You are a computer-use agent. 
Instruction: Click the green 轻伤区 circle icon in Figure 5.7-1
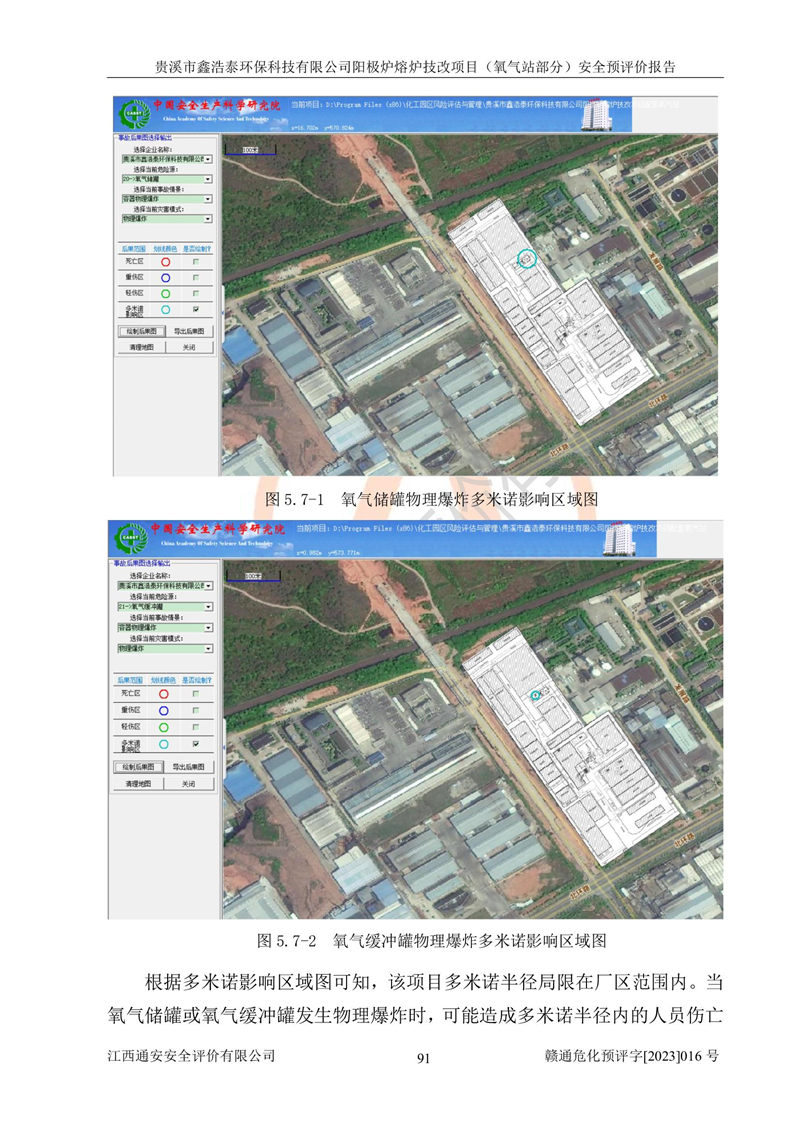click(x=164, y=293)
